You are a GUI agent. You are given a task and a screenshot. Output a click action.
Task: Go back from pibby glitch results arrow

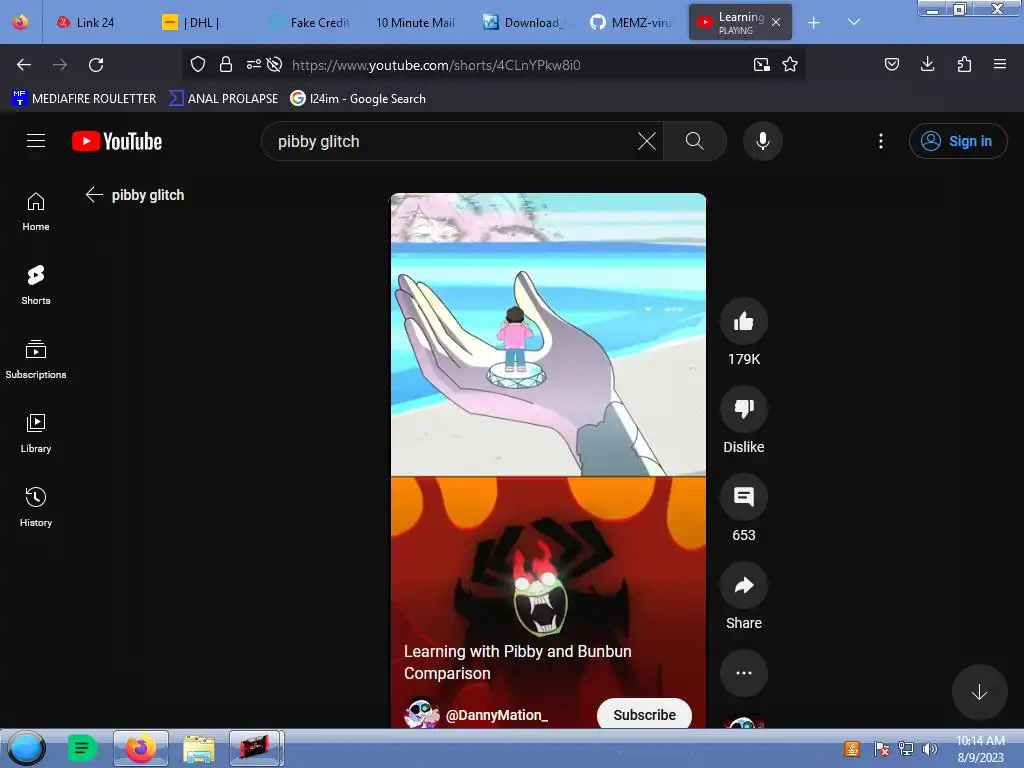[x=94, y=195]
